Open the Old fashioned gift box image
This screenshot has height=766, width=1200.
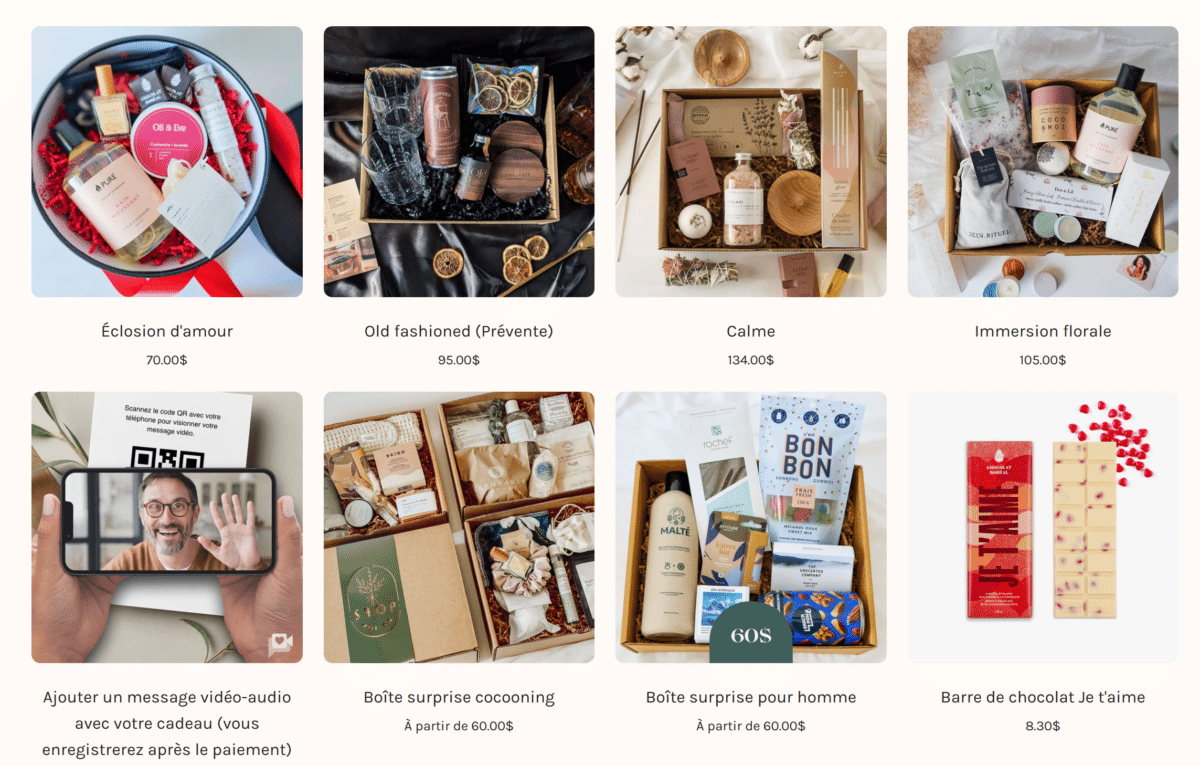pyautogui.click(x=459, y=162)
